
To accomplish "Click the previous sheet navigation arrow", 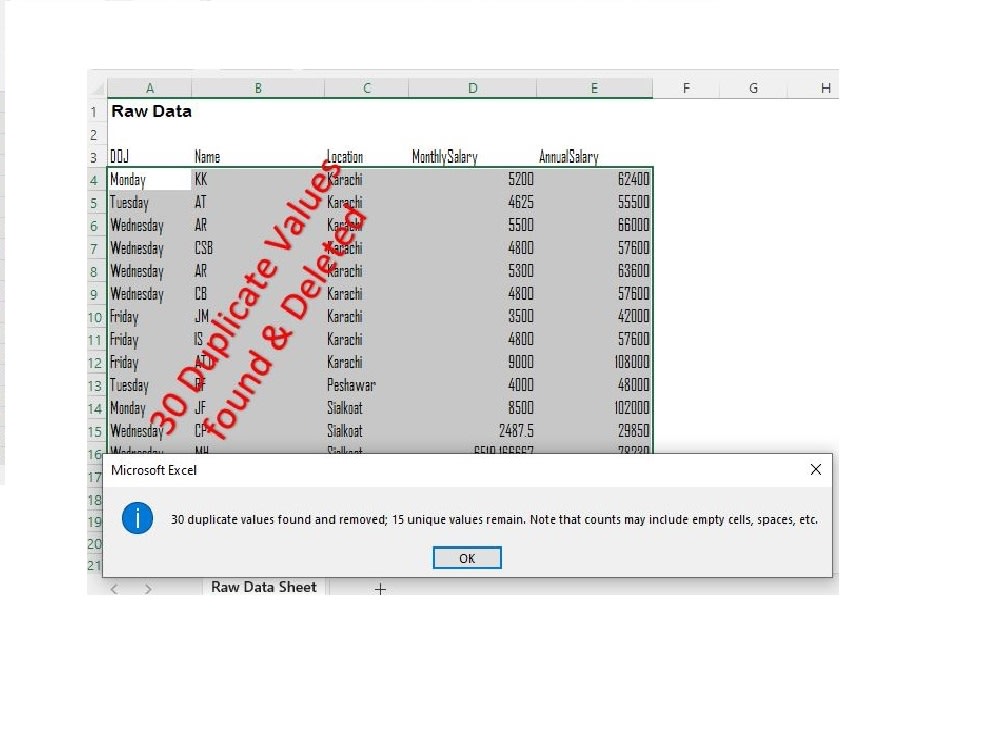I will [118, 589].
